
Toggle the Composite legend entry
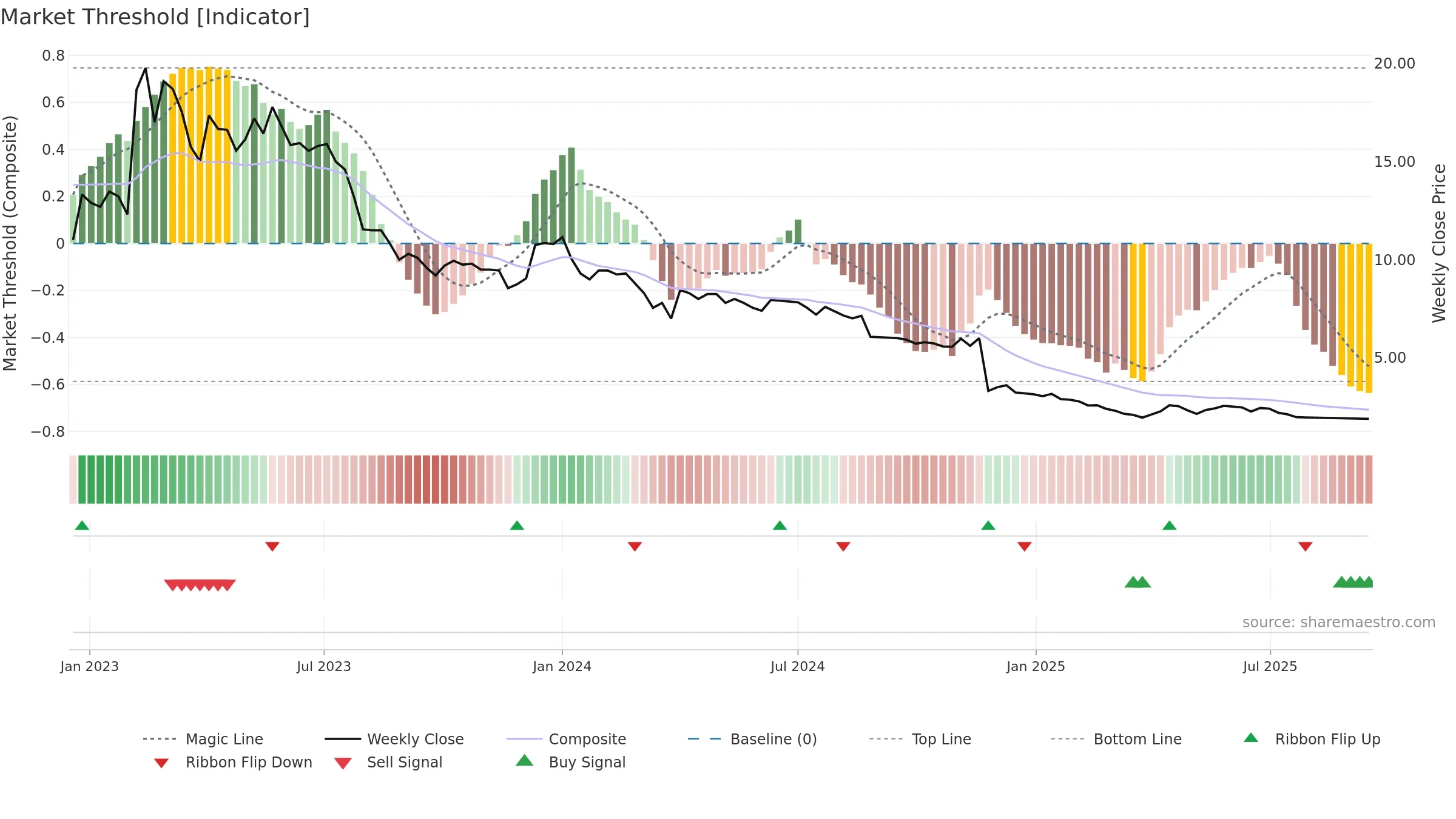pyautogui.click(x=566, y=739)
